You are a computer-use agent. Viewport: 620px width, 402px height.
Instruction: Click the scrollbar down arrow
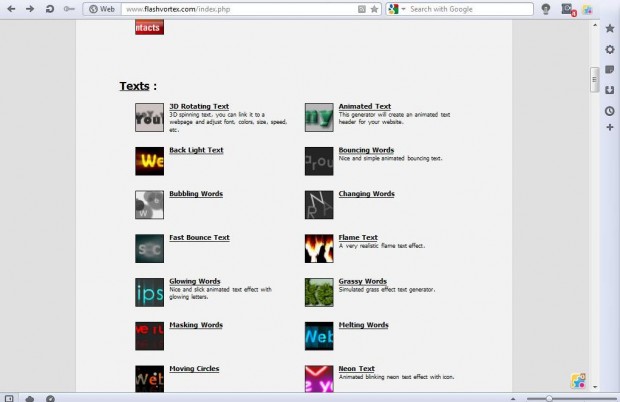tap(595, 385)
